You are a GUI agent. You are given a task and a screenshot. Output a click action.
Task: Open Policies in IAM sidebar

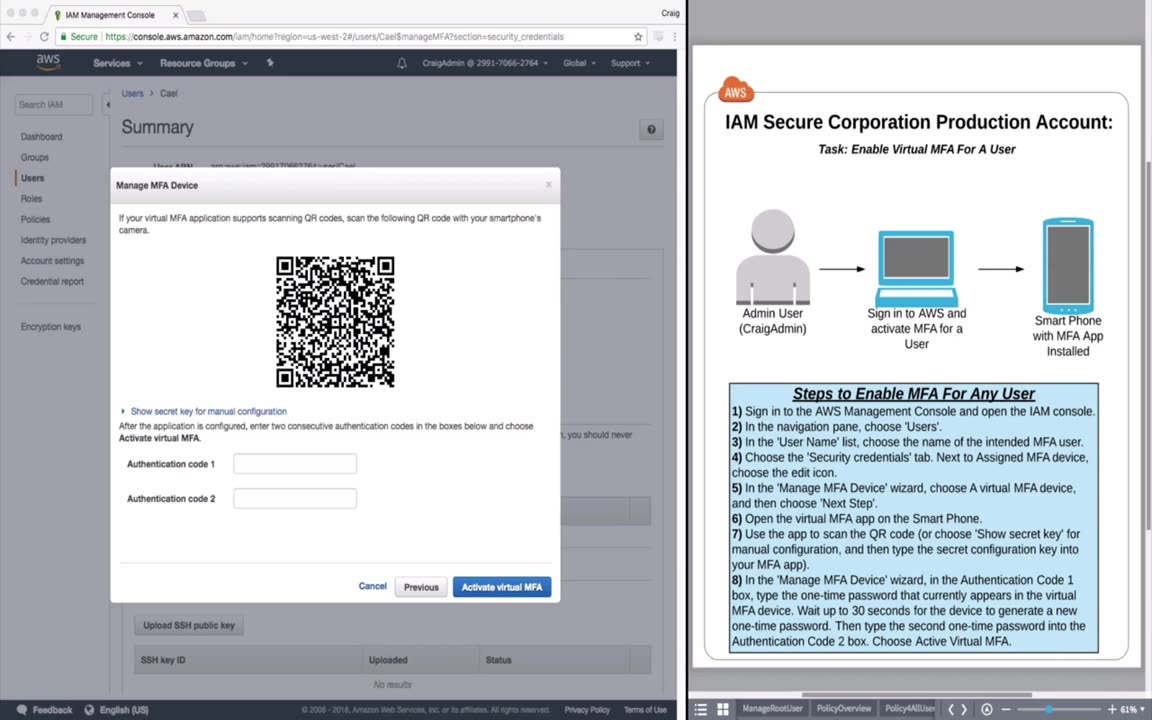pos(35,219)
